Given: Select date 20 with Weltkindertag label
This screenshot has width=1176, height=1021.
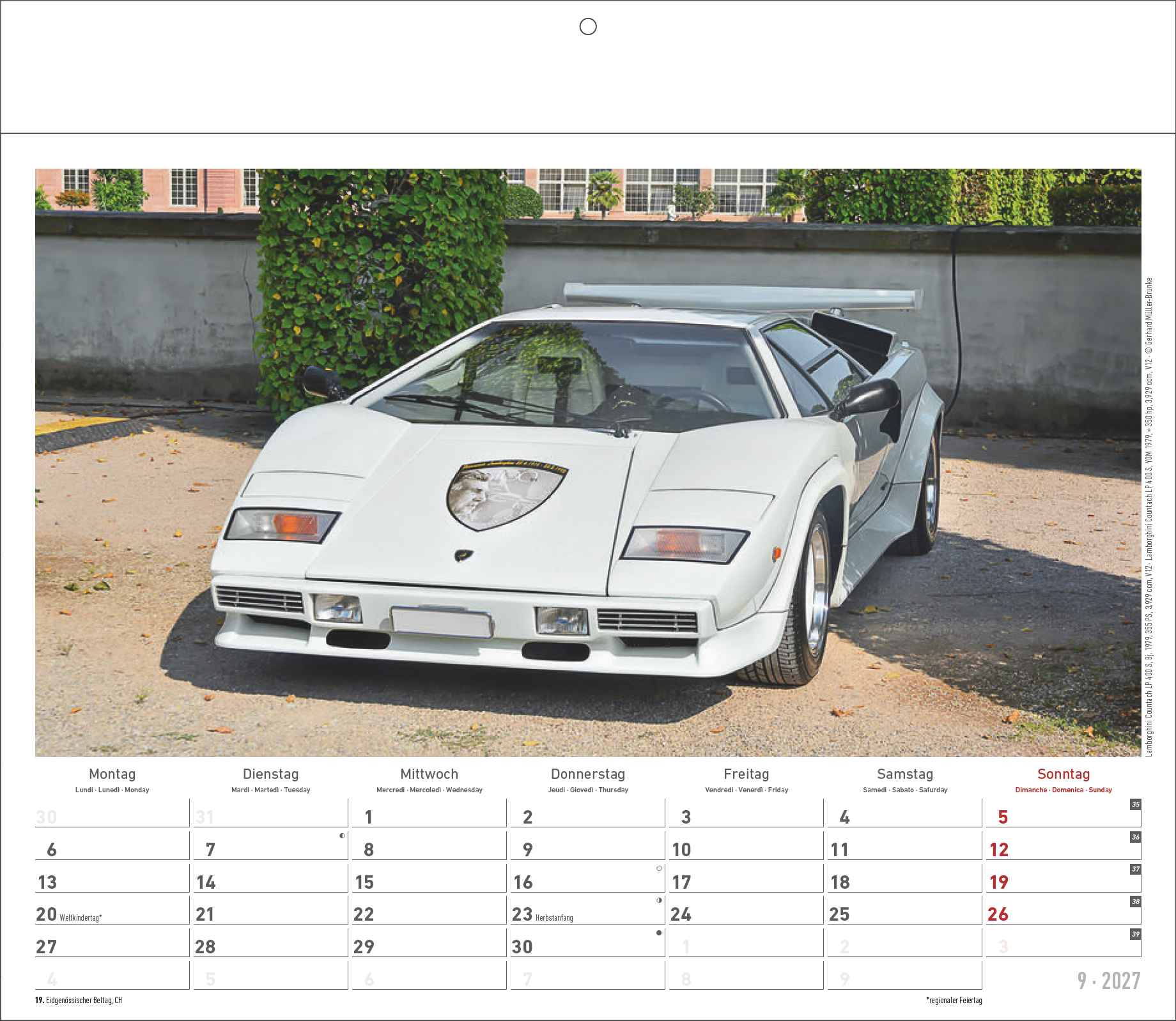Looking at the screenshot, I should pos(47,914).
